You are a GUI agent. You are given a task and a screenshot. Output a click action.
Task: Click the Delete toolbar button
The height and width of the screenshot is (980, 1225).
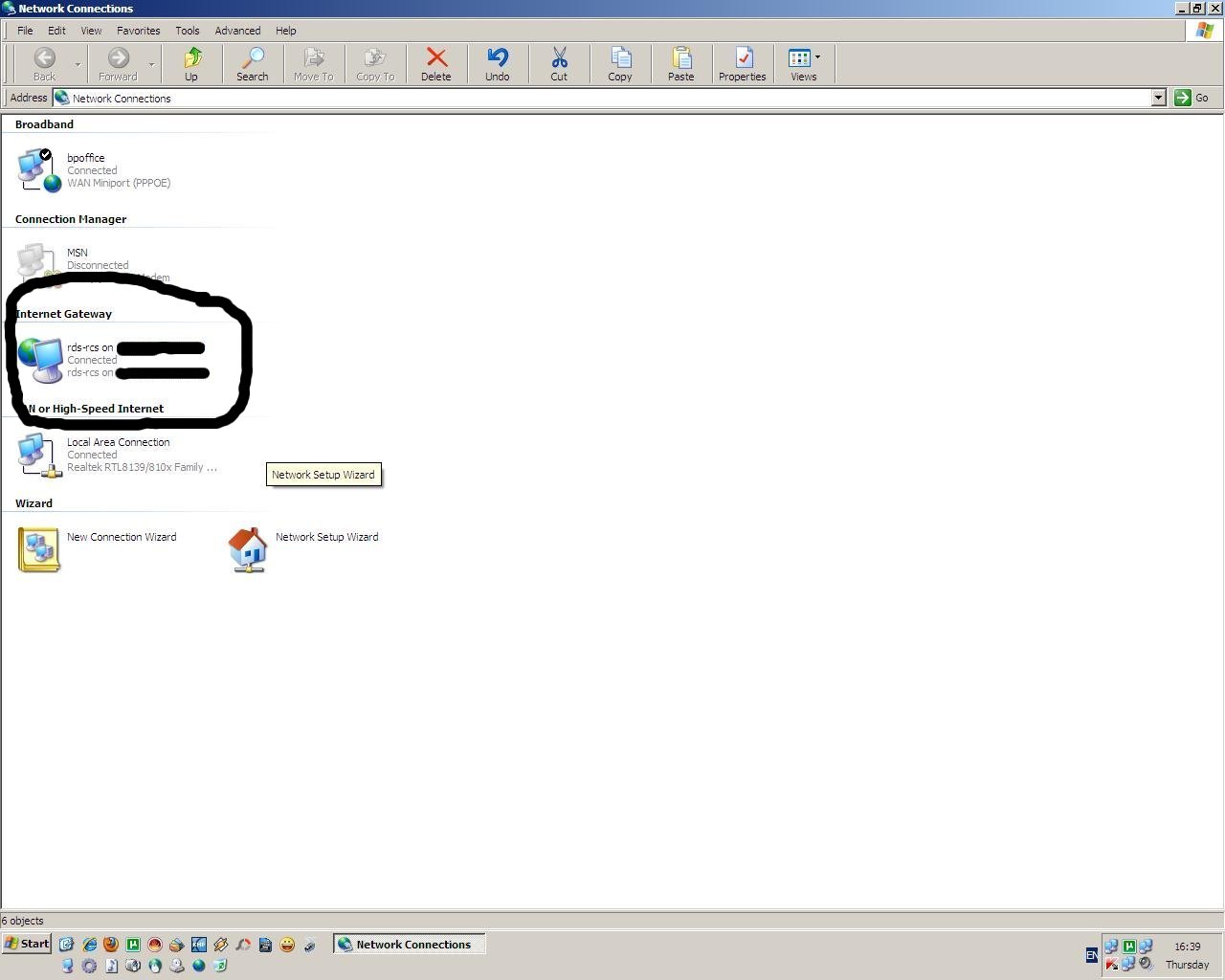pos(436,64)
